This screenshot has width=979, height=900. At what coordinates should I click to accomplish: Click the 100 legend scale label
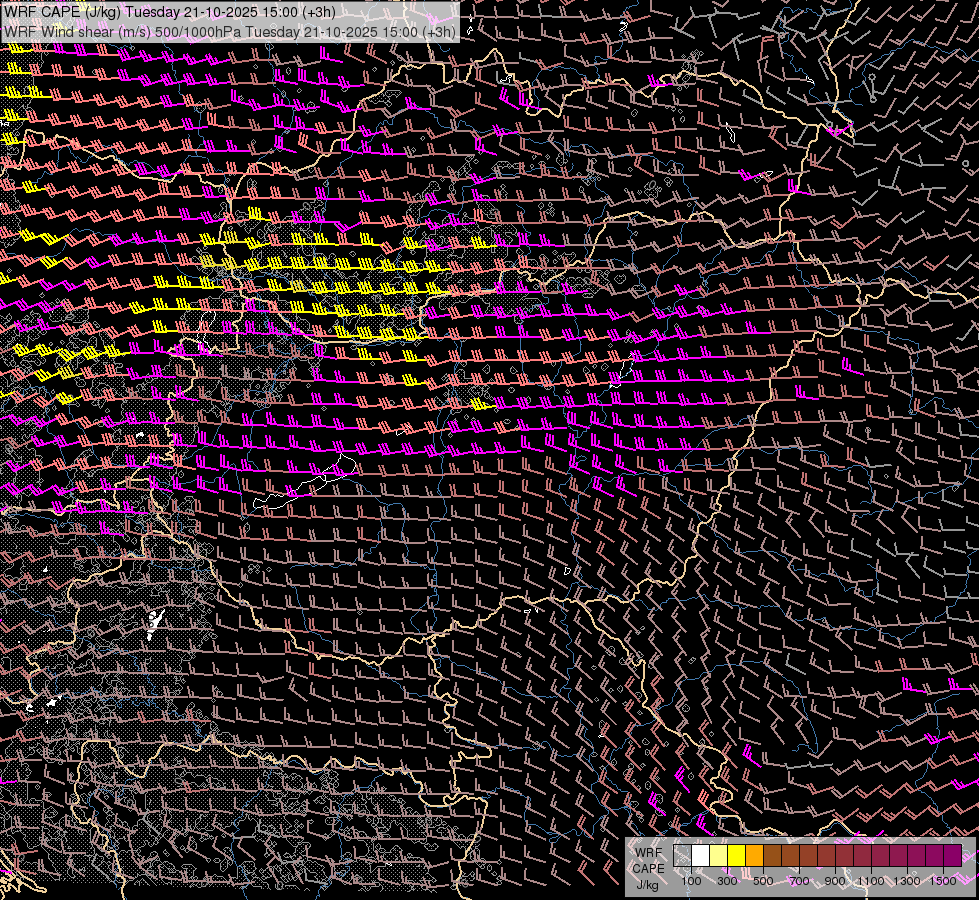click(x=691, y=881)
